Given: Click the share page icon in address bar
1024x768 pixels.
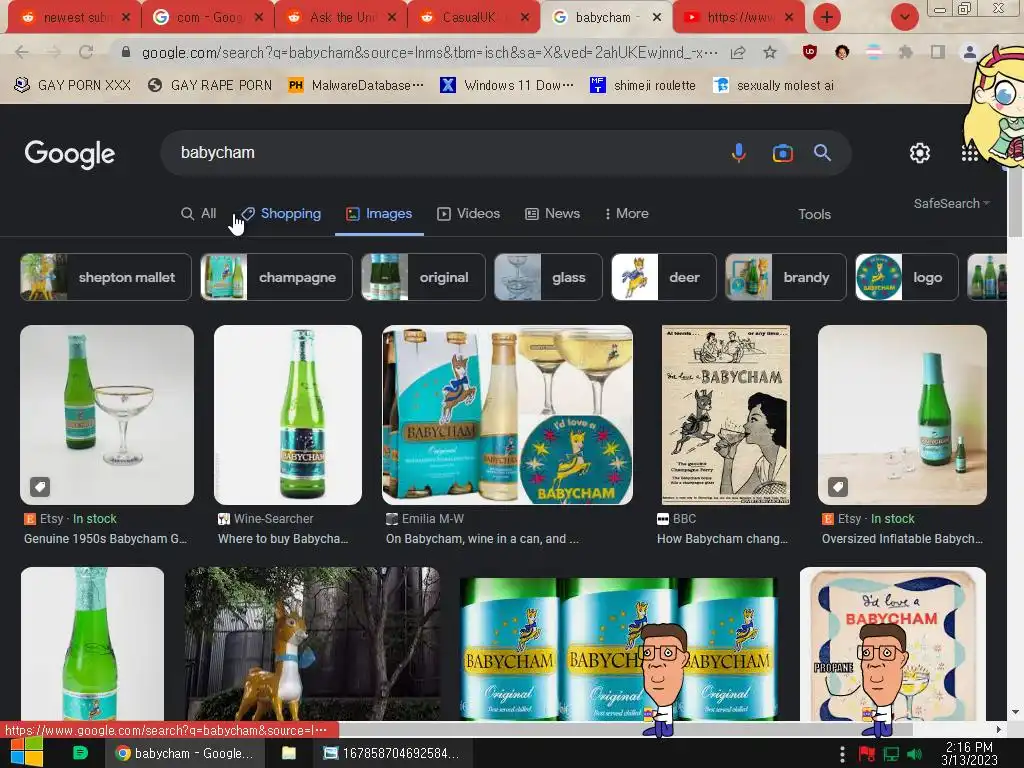Looking at the screenshot, I should coord(738,52).
